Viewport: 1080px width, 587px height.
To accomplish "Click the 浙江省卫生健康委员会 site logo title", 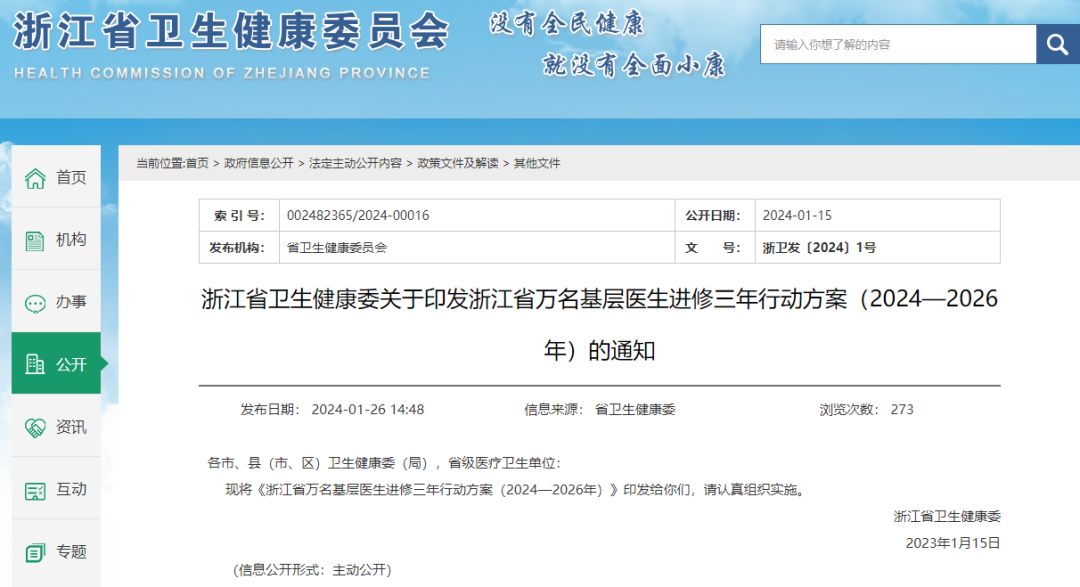I will pyautogui.click(x=231, y=32).
